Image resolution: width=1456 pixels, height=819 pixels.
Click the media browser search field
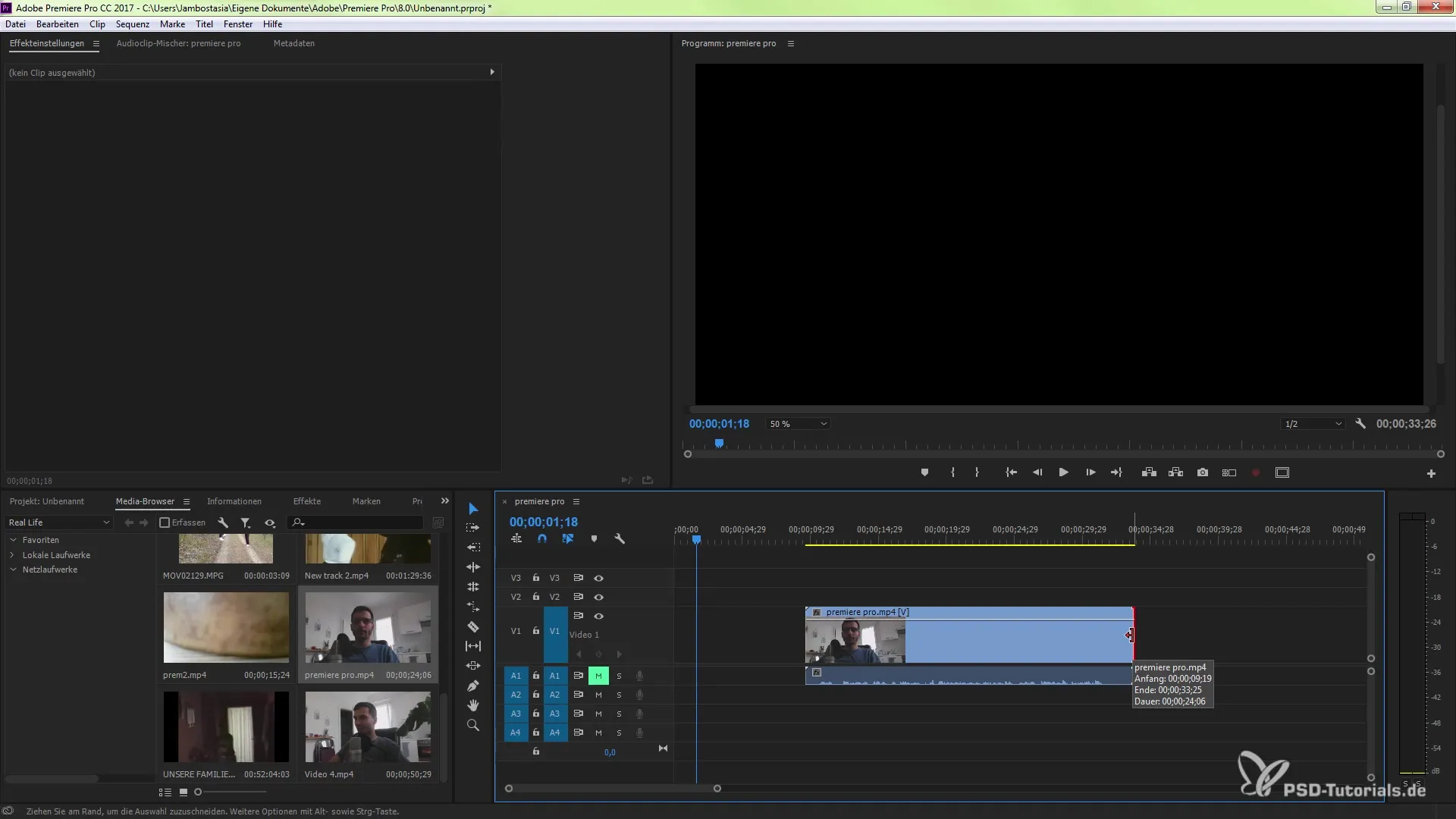click(356, 522)
